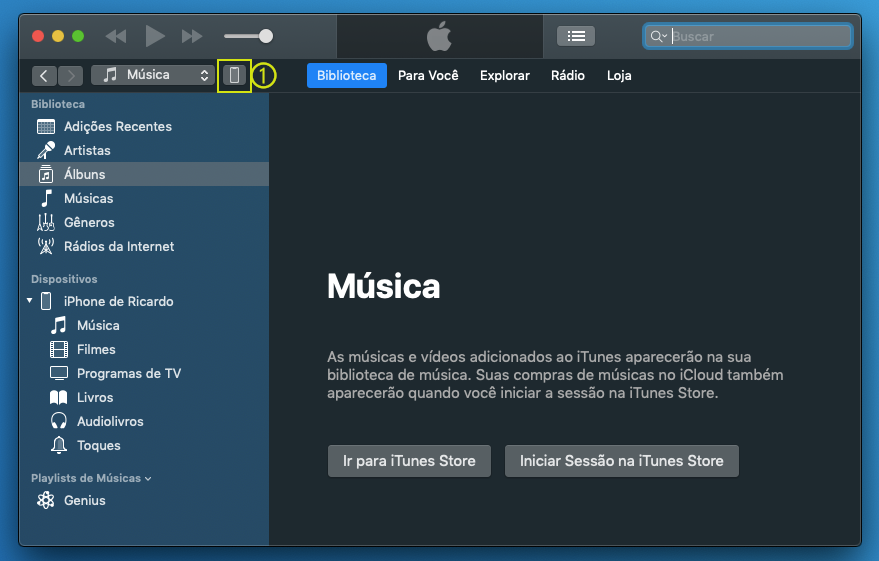This screenshot has width=879, height=561.
Task: Open Programas de TV on device
Action: (144, 374)
